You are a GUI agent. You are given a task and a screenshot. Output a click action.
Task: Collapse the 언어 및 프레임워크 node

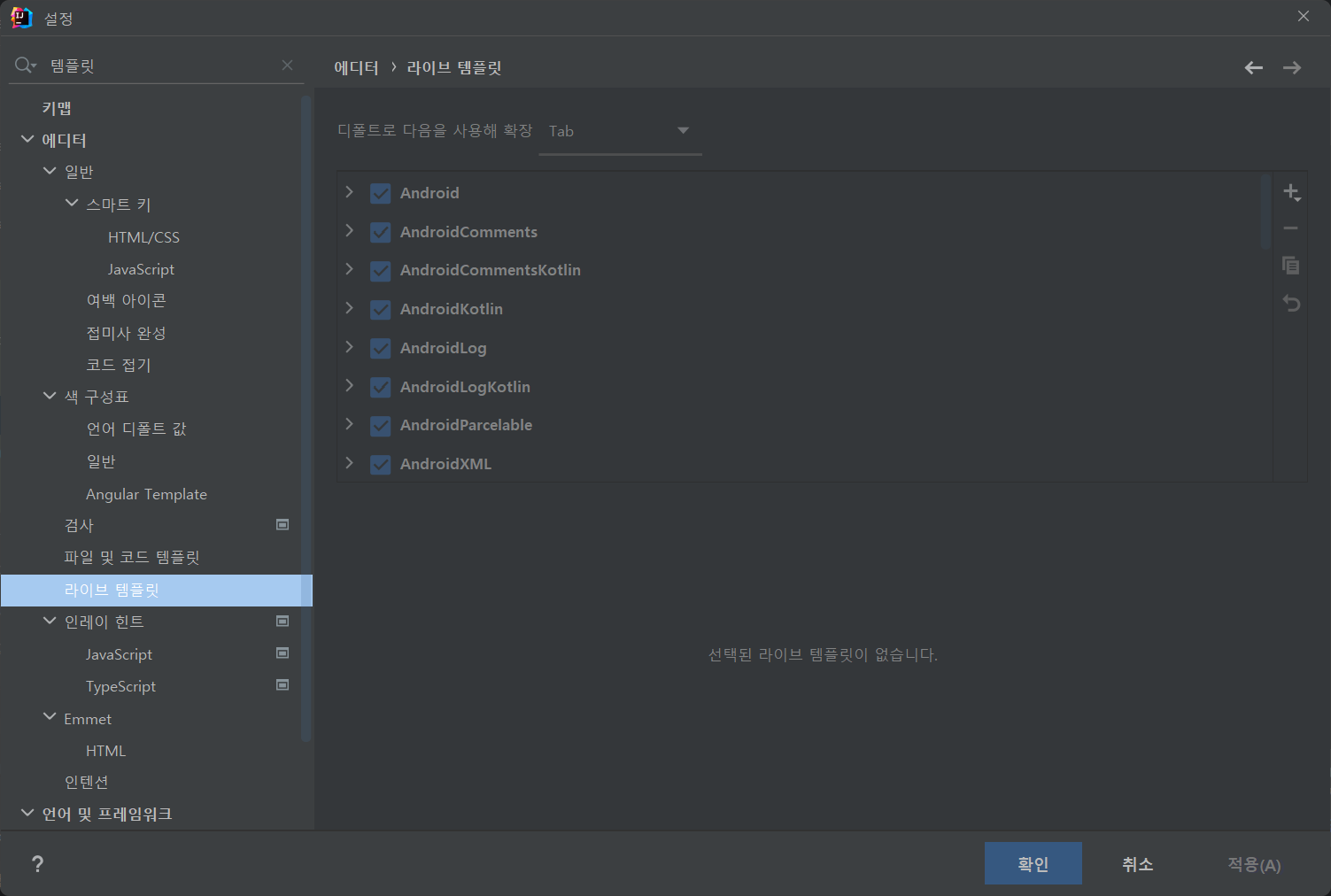click(x=27, y=813)
